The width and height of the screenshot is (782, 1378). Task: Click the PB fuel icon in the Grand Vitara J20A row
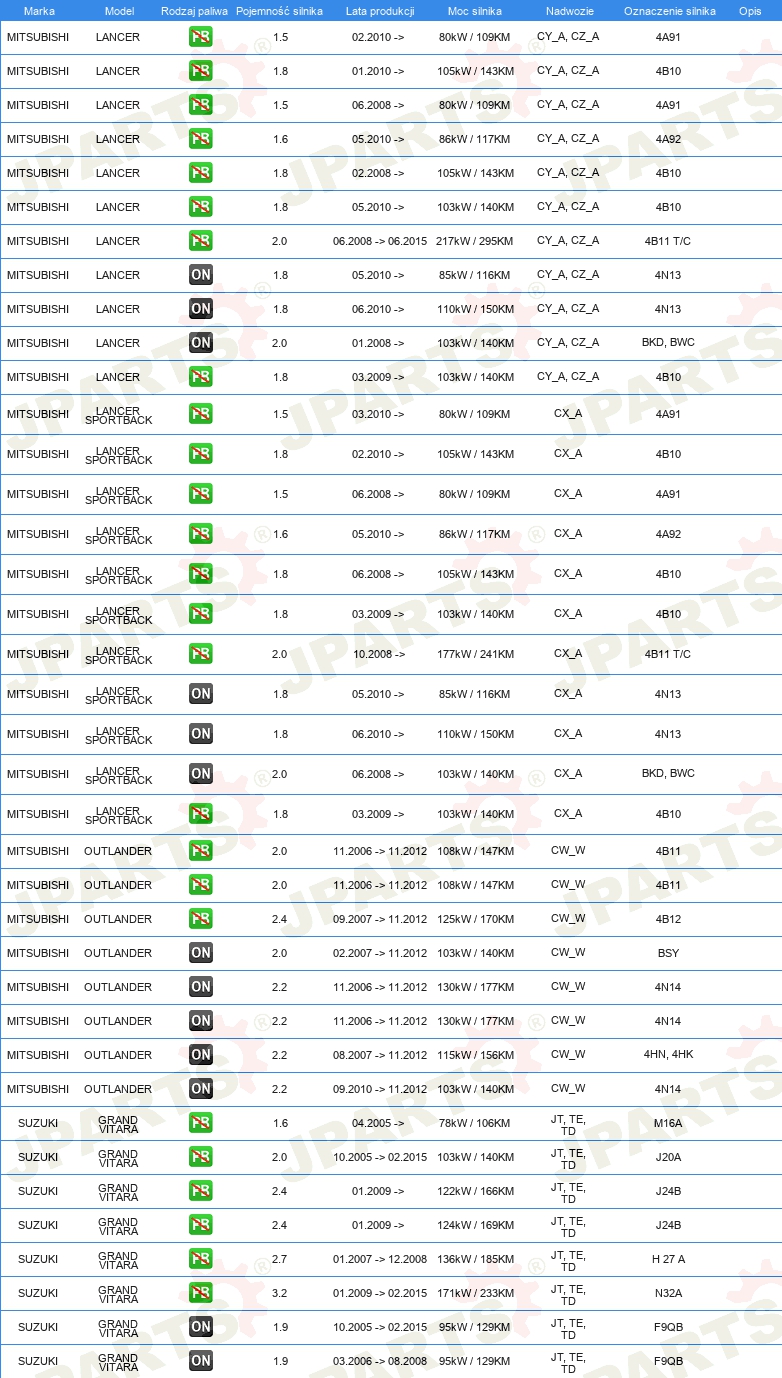point(200,1157)
